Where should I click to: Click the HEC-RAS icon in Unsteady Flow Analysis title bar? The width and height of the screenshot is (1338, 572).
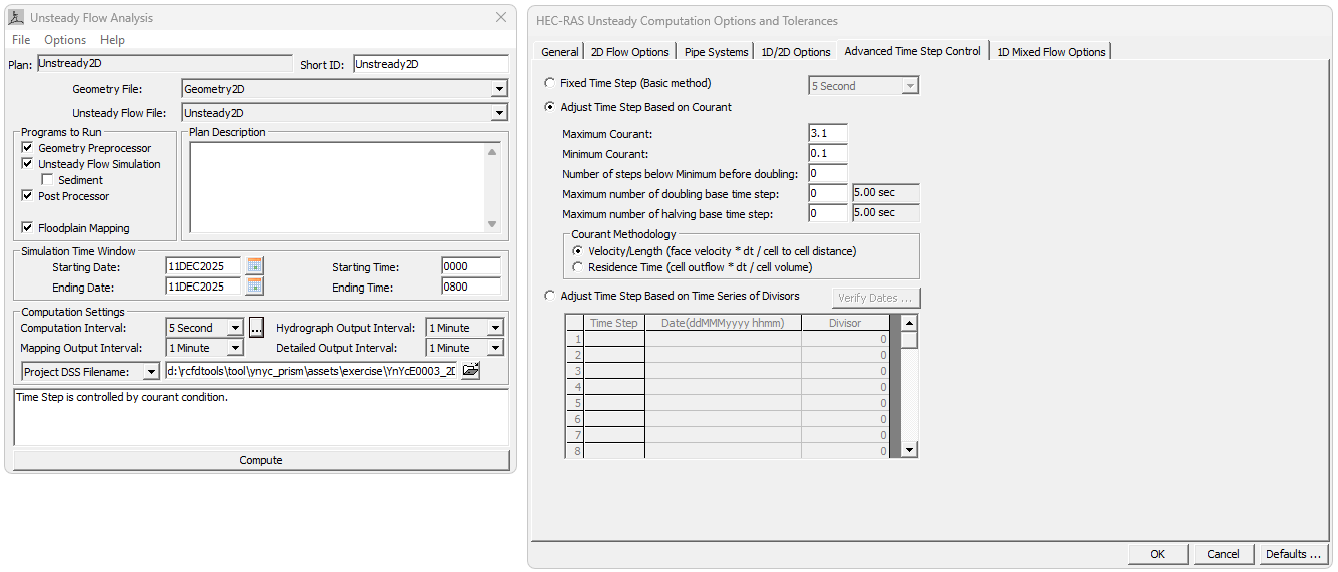[x=15, y=18]
